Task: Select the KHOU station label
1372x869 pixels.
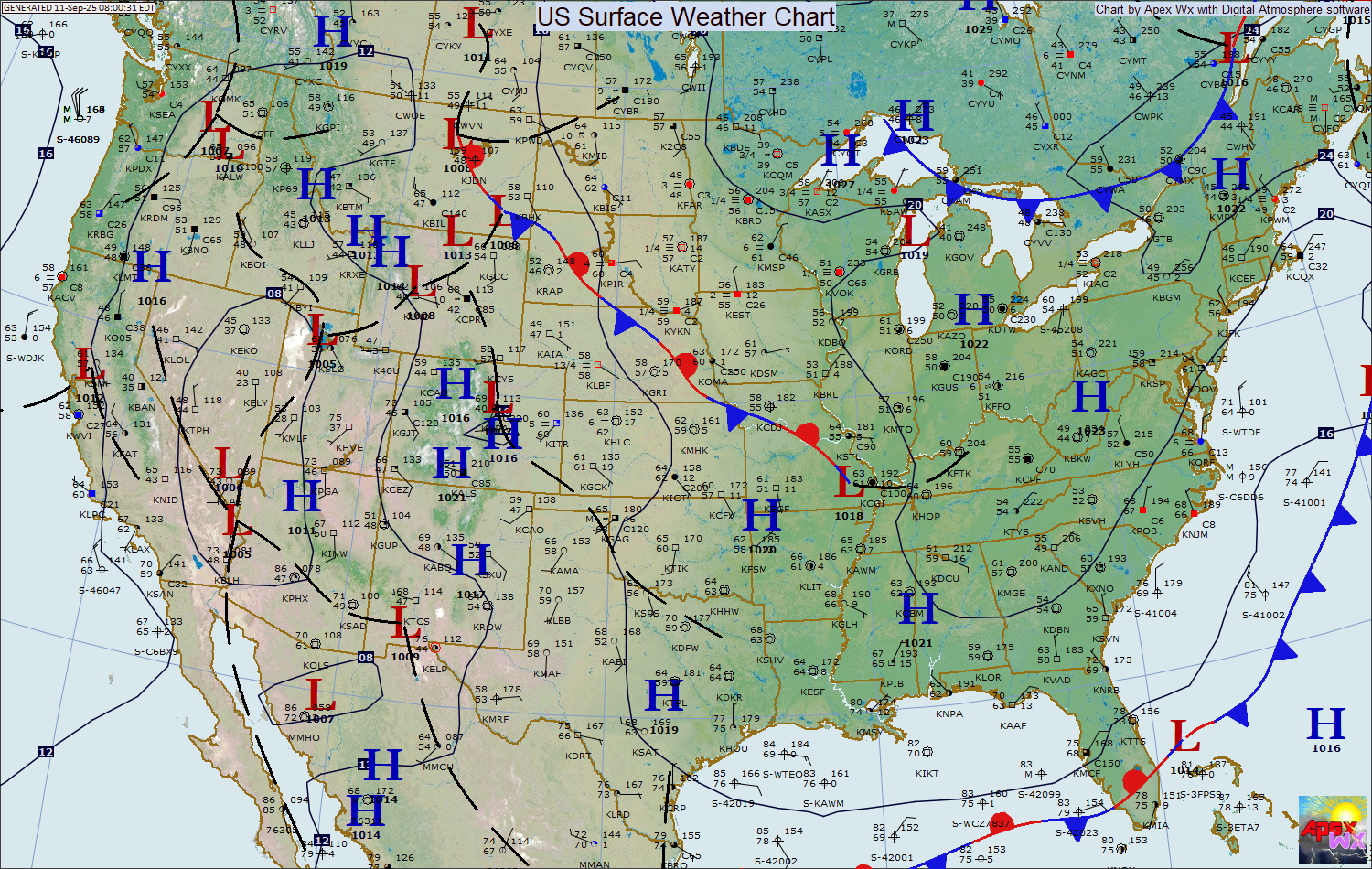Action: (734, 748)
